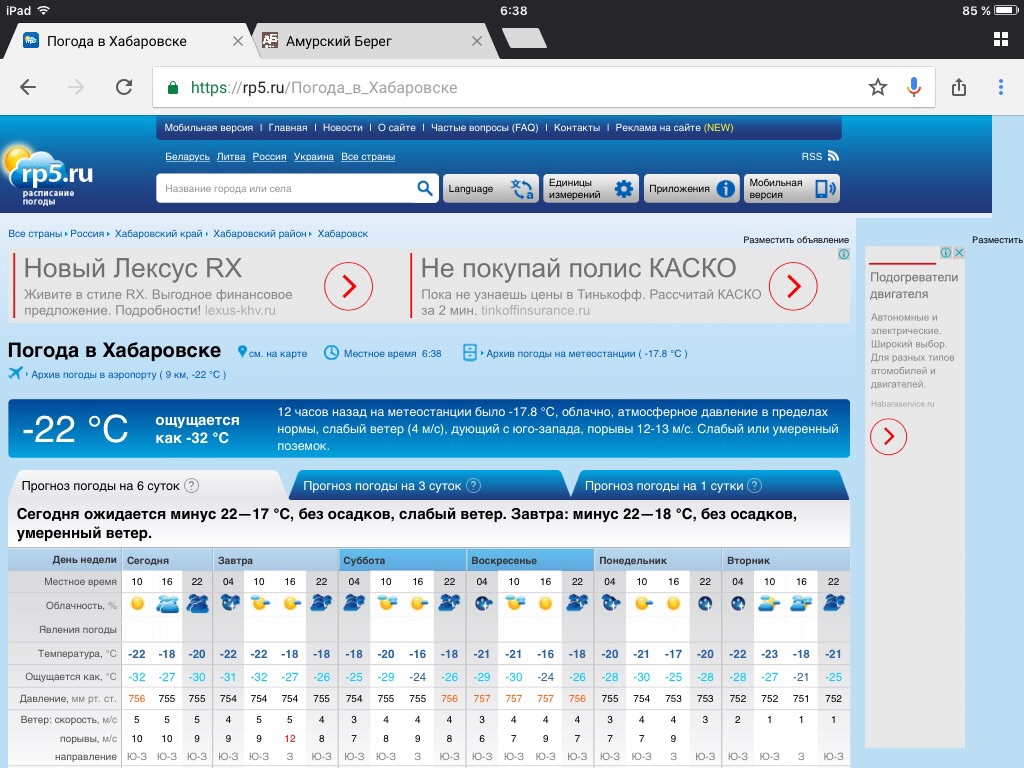Click Хабаровский район breadcrumb
The width and height of the screenshot is (1024, 768).
point(259,234)
